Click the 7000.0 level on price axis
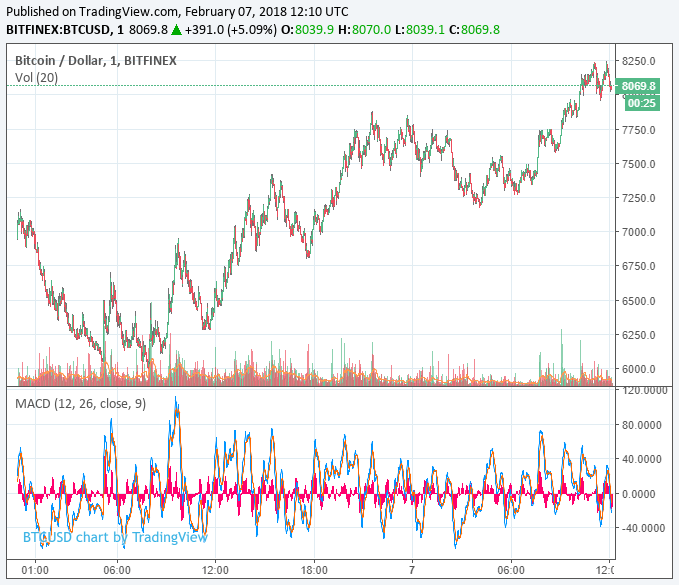The width and height of the screenshot is (679, 585). [x=639, y=232]
